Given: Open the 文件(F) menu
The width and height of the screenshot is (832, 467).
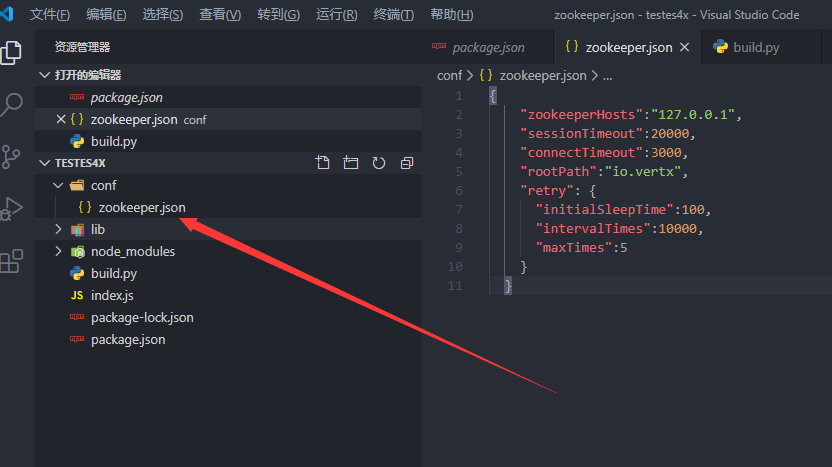Looking at the screenshot, I should point(50,14).
